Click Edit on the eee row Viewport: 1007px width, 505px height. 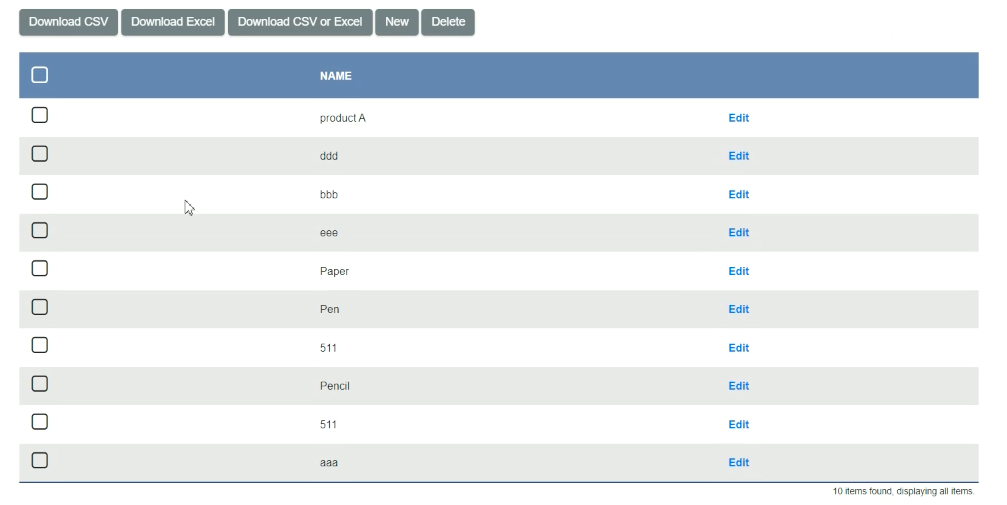(739, 233)
